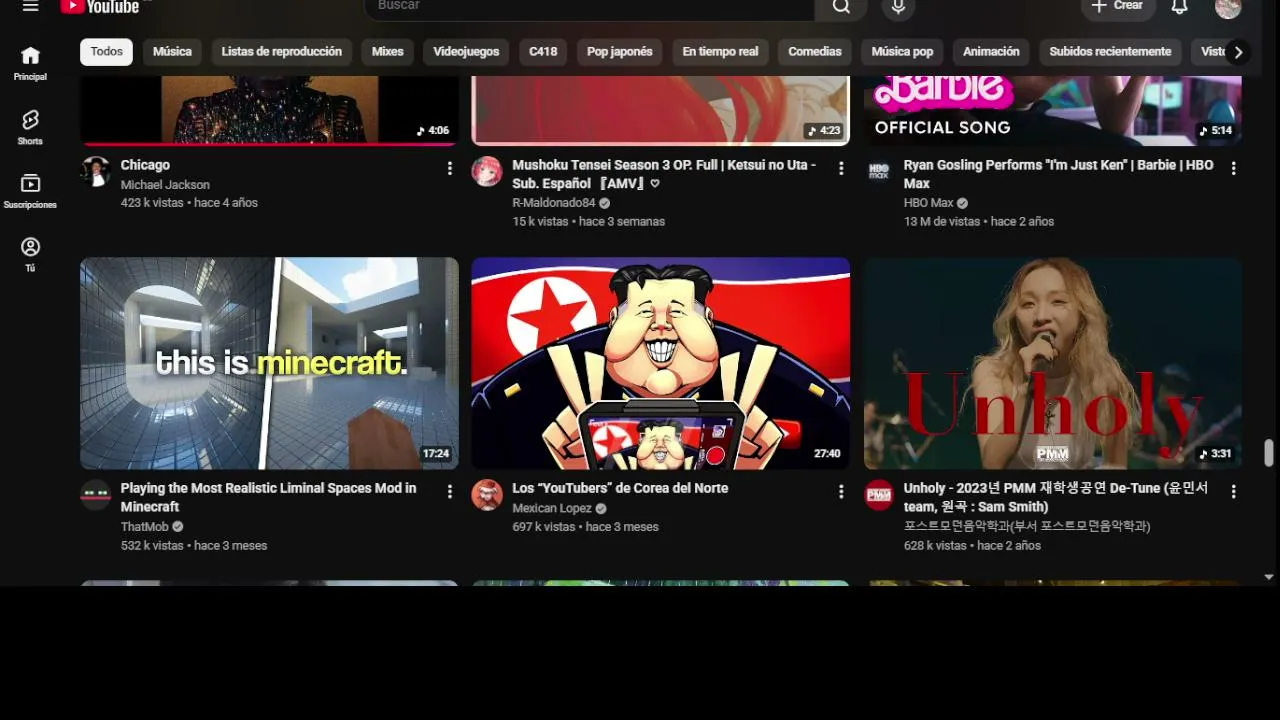
Task: Start voice search with microphone
Action: [898, 7]
